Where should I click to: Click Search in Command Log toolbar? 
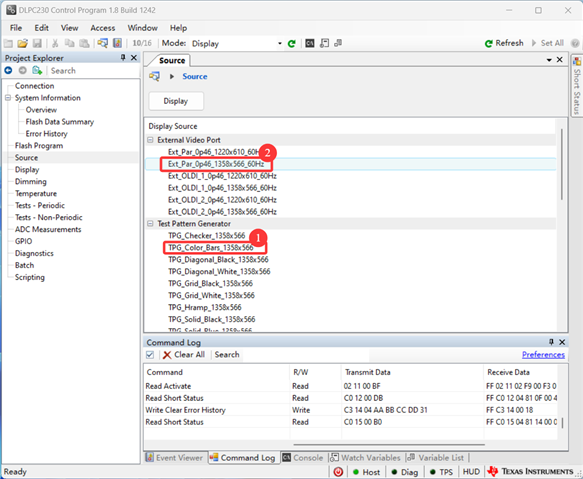click(227, 355)
